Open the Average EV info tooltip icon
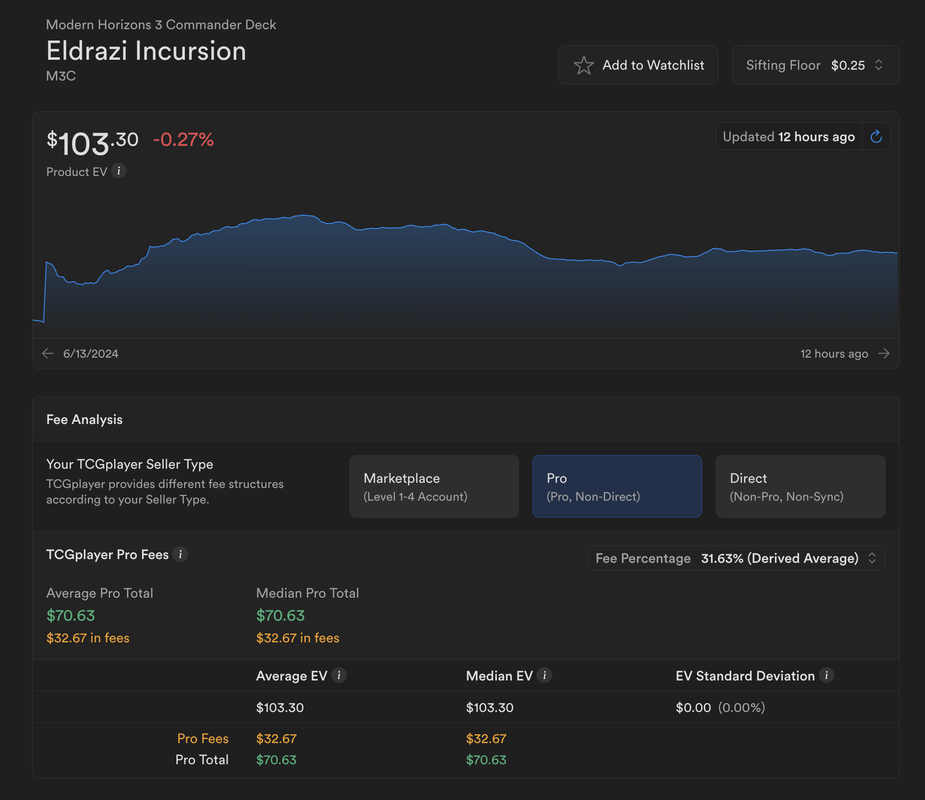The width and height of the screenshot is (925, 800). click(x=339, y=676)
